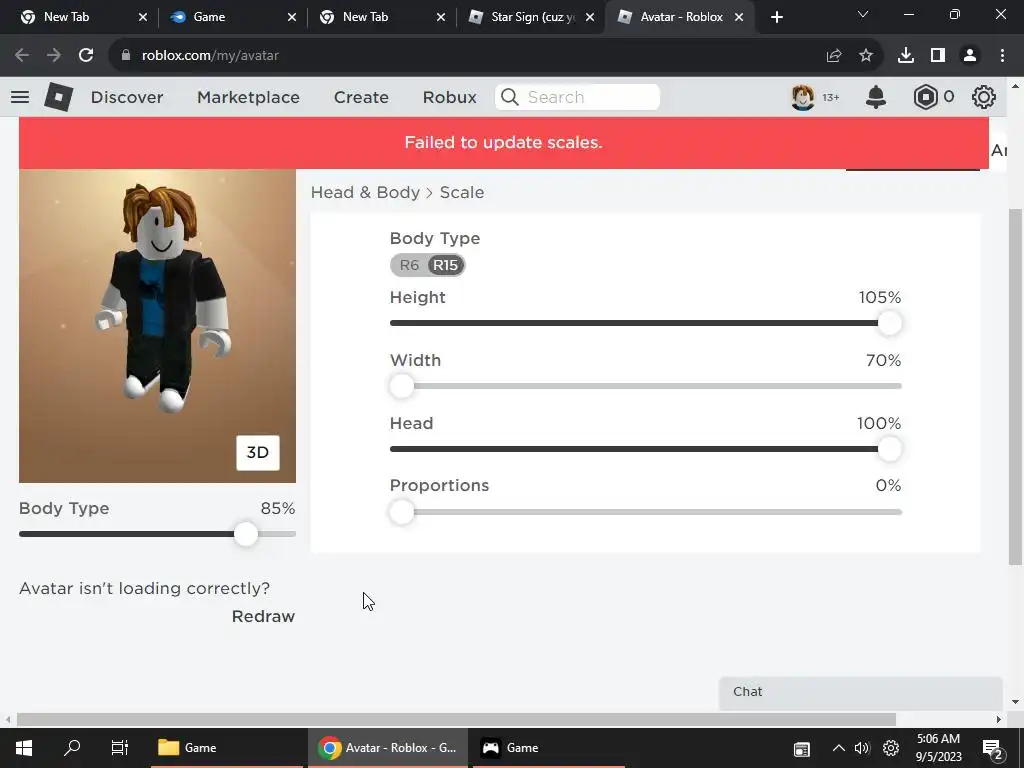This screenshot has width=1024, height=768.
Task: Click the left Body Type slider handle
Action: pos(246,534)
